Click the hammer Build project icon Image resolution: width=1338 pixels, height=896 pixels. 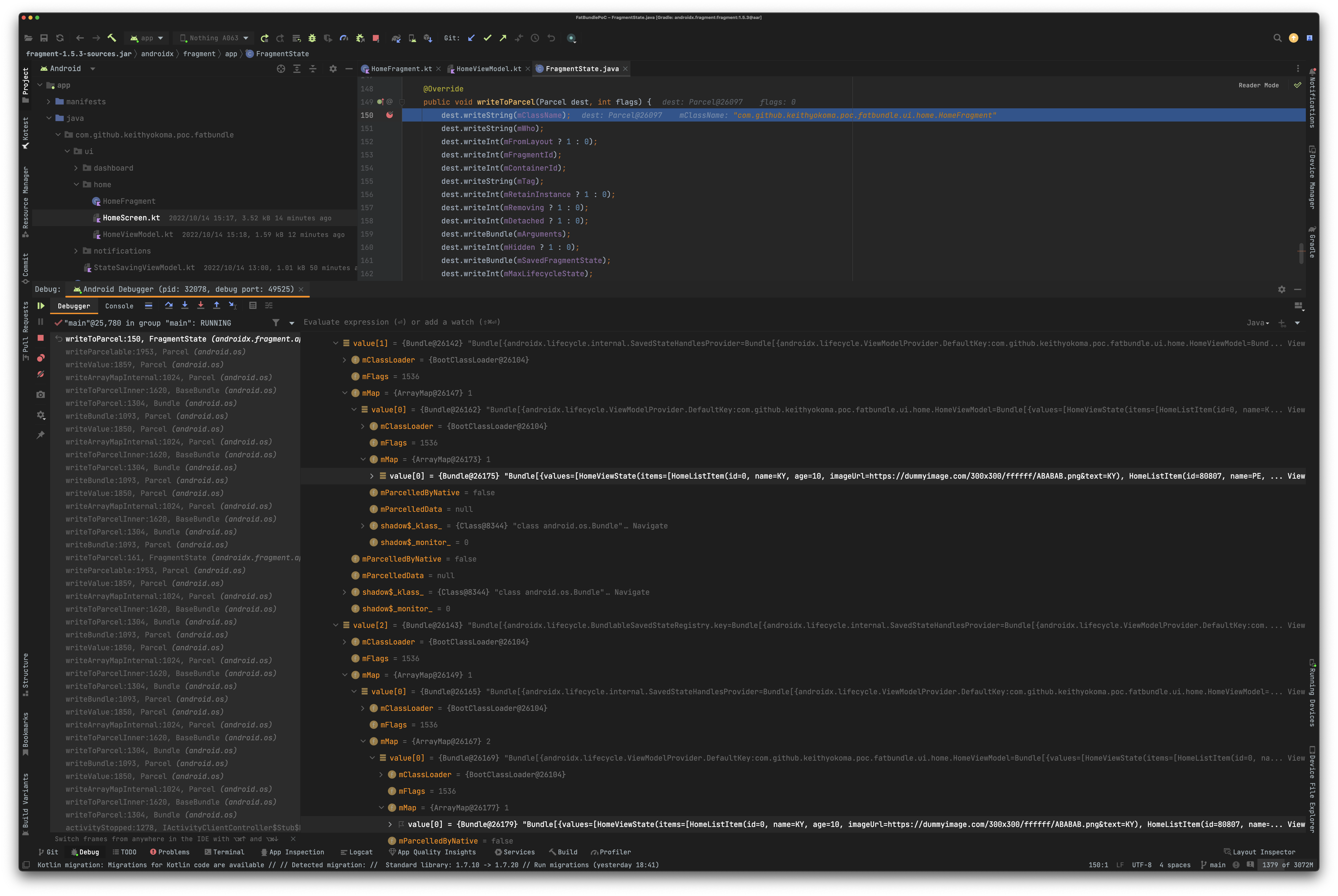click(x=112, y=38)
